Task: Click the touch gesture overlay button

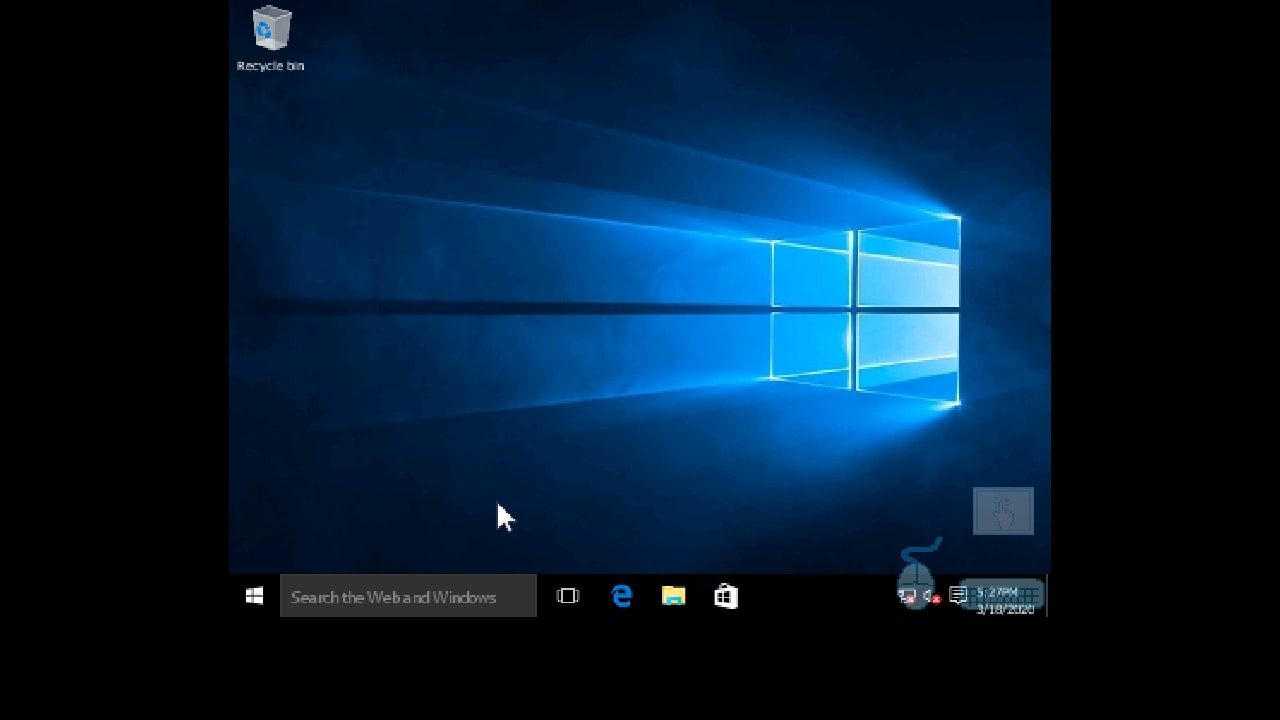Action: tap(1003, 511)
